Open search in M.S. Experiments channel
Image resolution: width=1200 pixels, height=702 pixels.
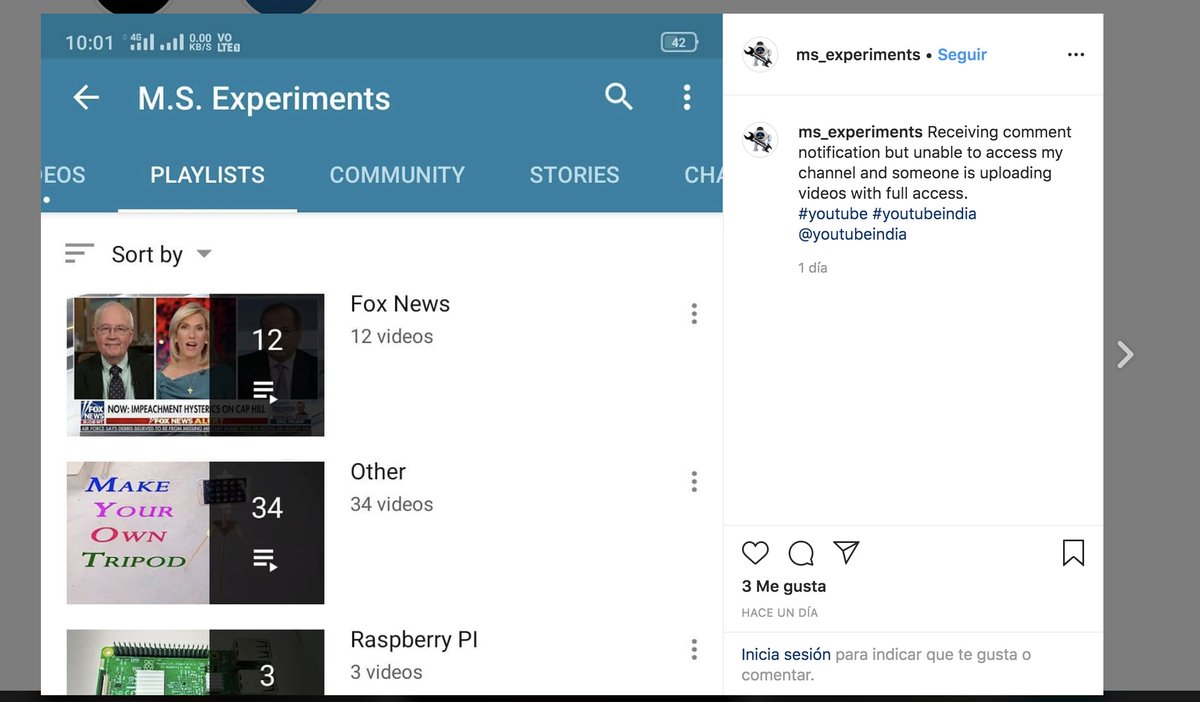[619, 97]
